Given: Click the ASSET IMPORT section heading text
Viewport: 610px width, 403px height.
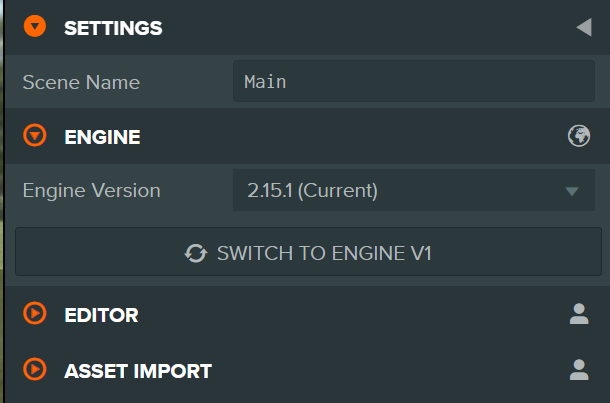Looking at the screenshot, I should [x=138, y=371].
